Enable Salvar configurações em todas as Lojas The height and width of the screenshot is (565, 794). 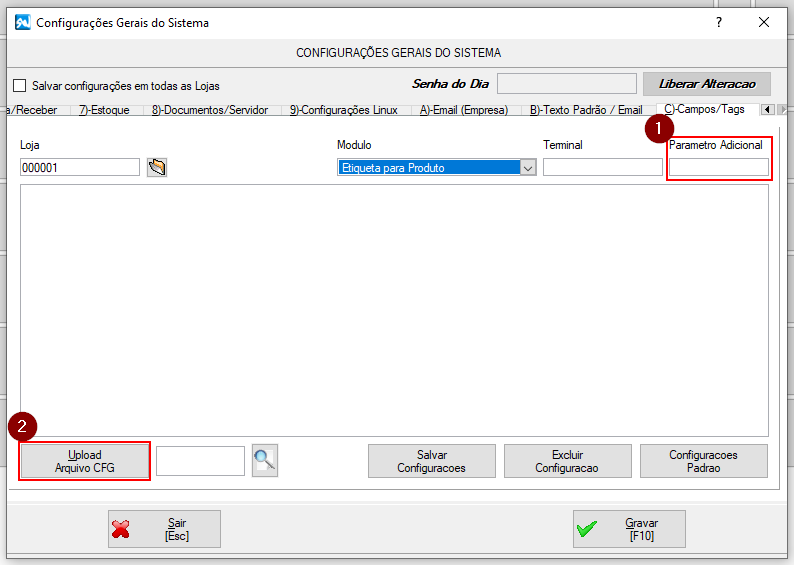[19, 86]
